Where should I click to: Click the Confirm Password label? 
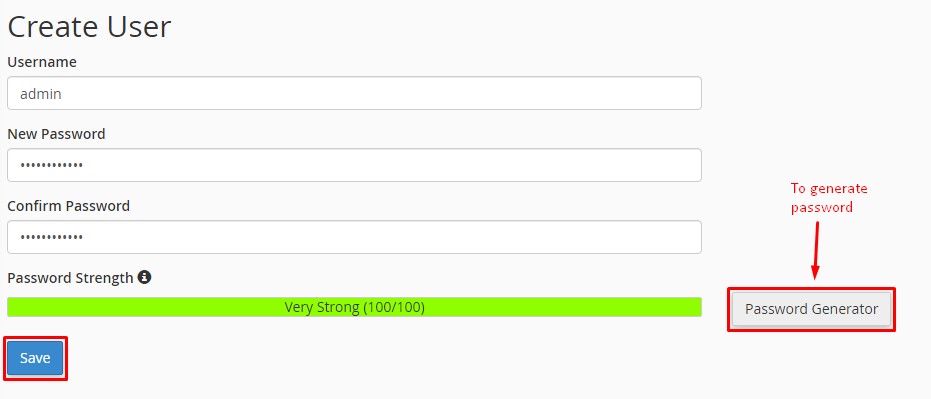[x=68, y=206]
